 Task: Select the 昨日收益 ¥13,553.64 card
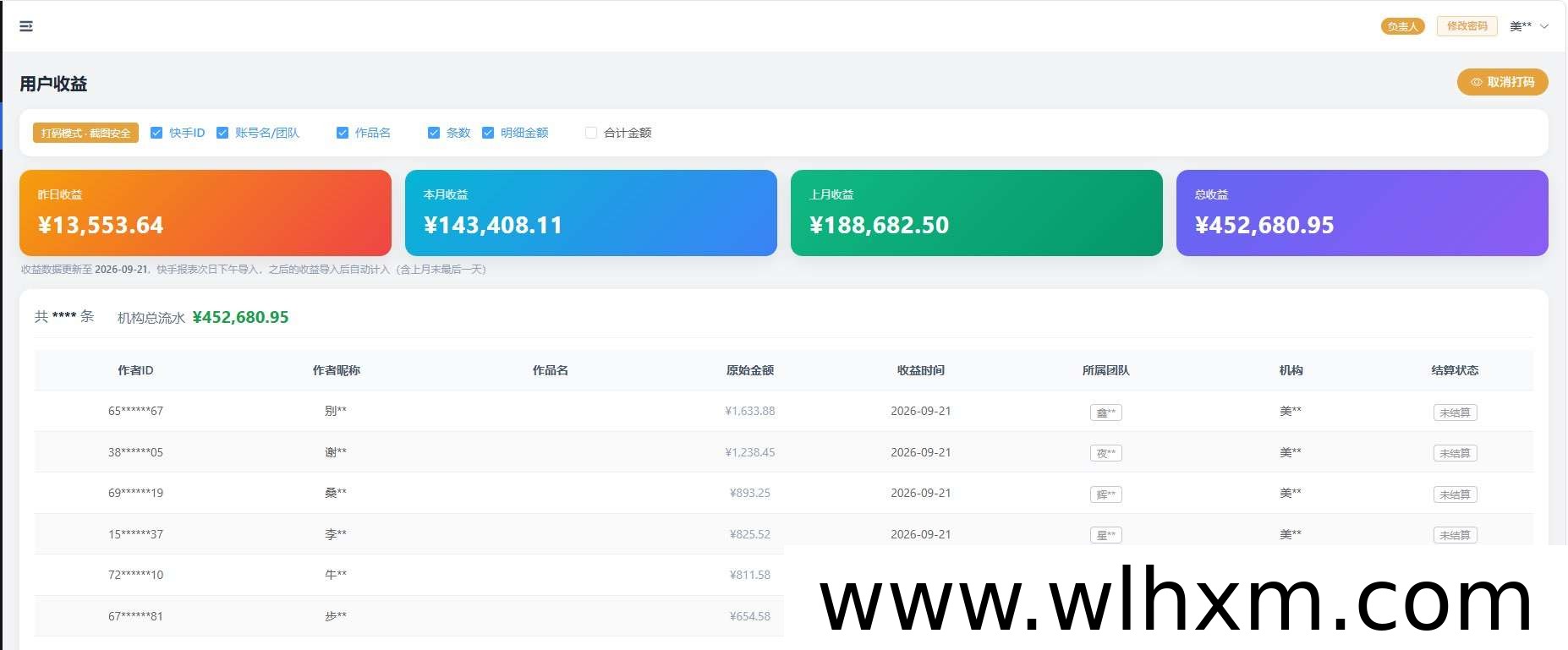(206, 213)
